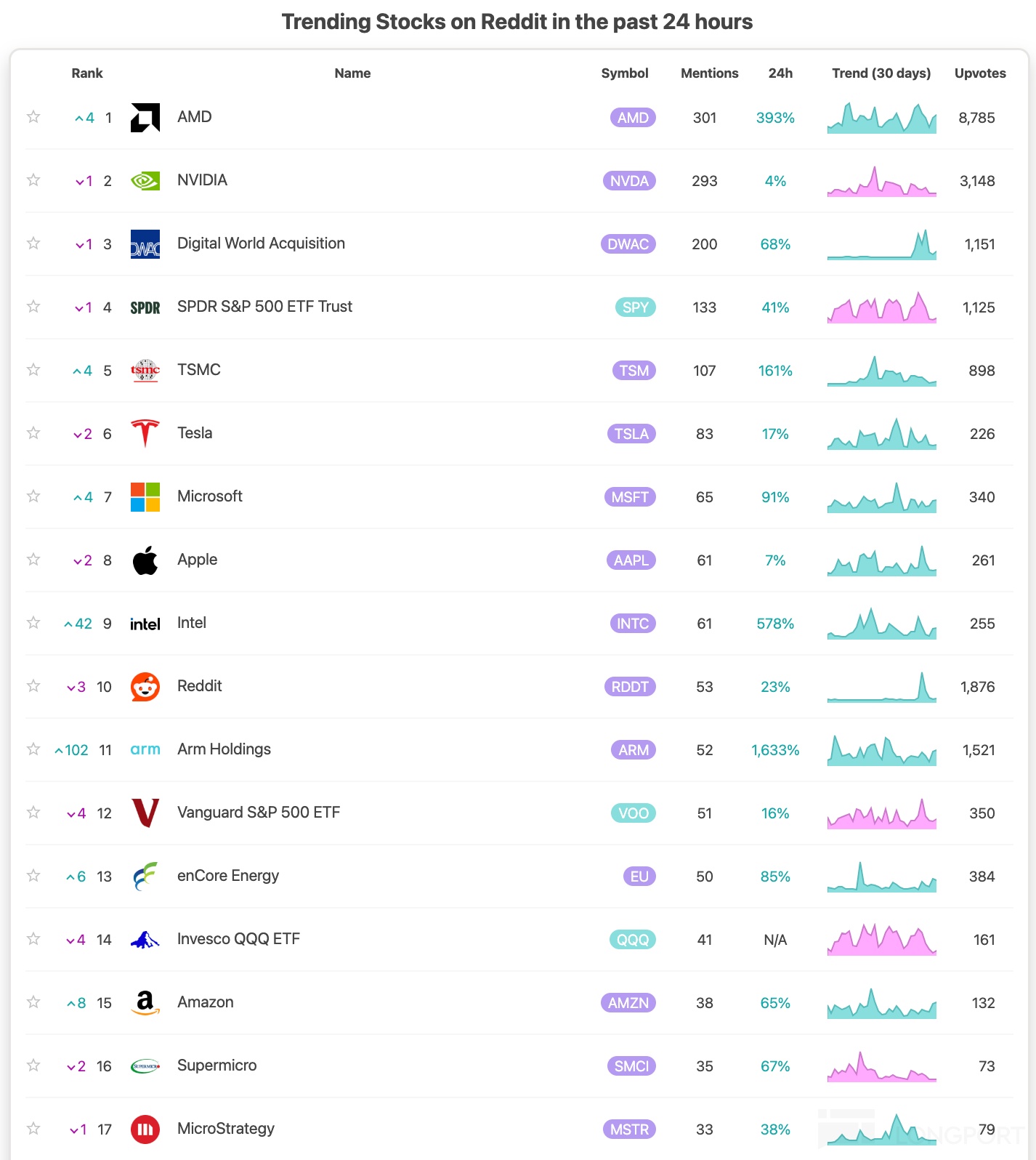Toggle favorite star for Intel
Screen dimensions: 1036x1160
tap(33, 623)
